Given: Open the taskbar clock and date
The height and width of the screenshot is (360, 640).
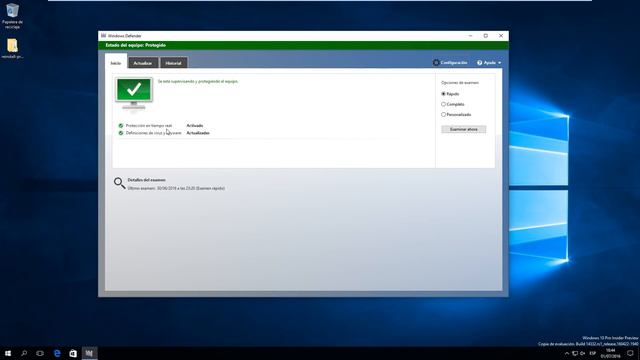Looking at the screenshot, I should tap(610, 353).
